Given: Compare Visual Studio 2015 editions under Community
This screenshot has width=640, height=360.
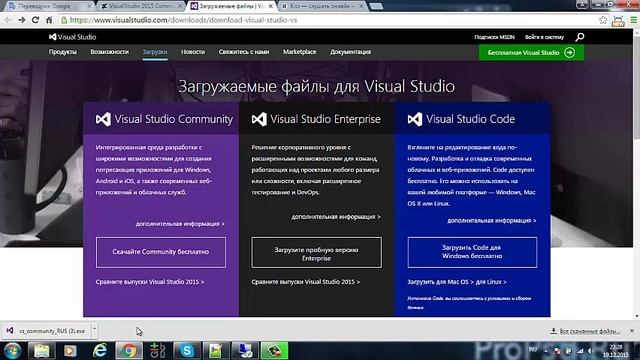Looking at the screenshot, I should coord(150,282).
